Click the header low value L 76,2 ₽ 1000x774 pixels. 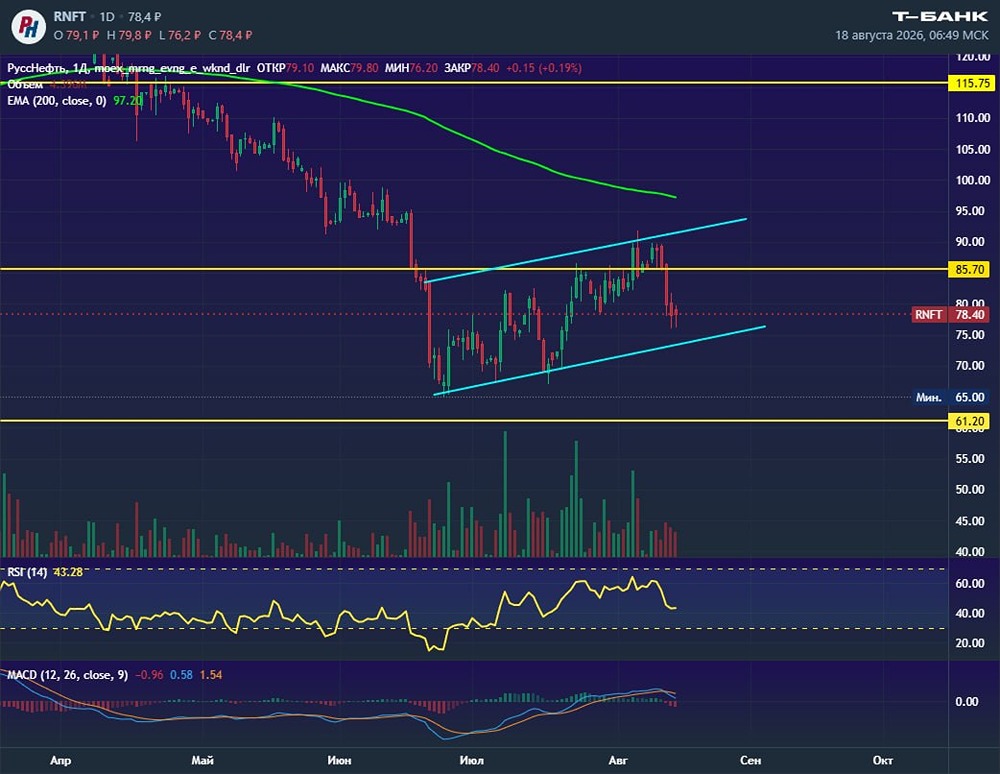(180, 36)
